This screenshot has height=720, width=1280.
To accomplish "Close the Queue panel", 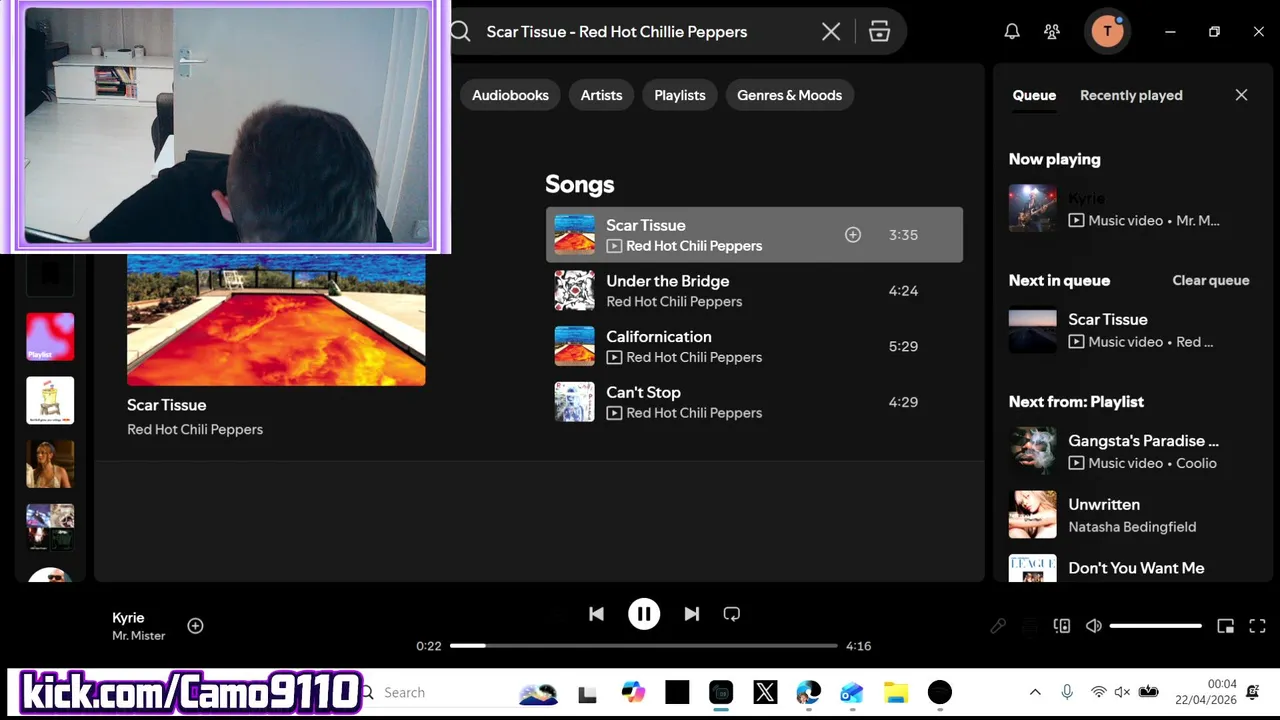I will coord(1241,95).
